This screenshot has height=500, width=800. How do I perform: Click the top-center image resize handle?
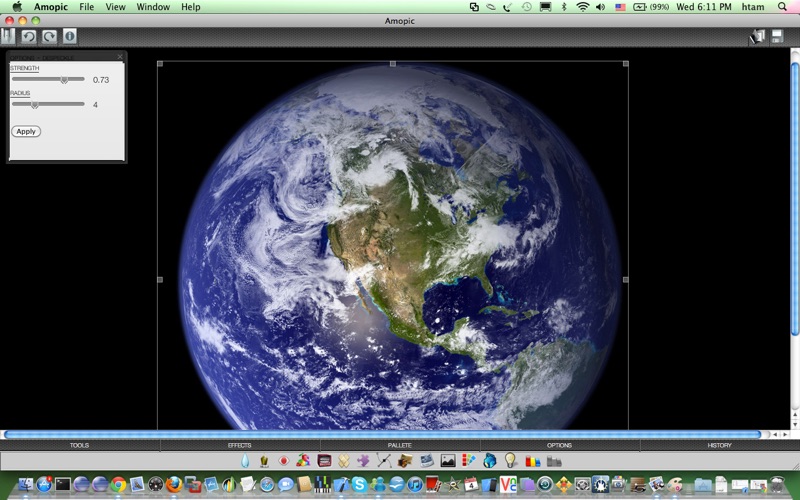pyautogui.click(x=393, y=64)
